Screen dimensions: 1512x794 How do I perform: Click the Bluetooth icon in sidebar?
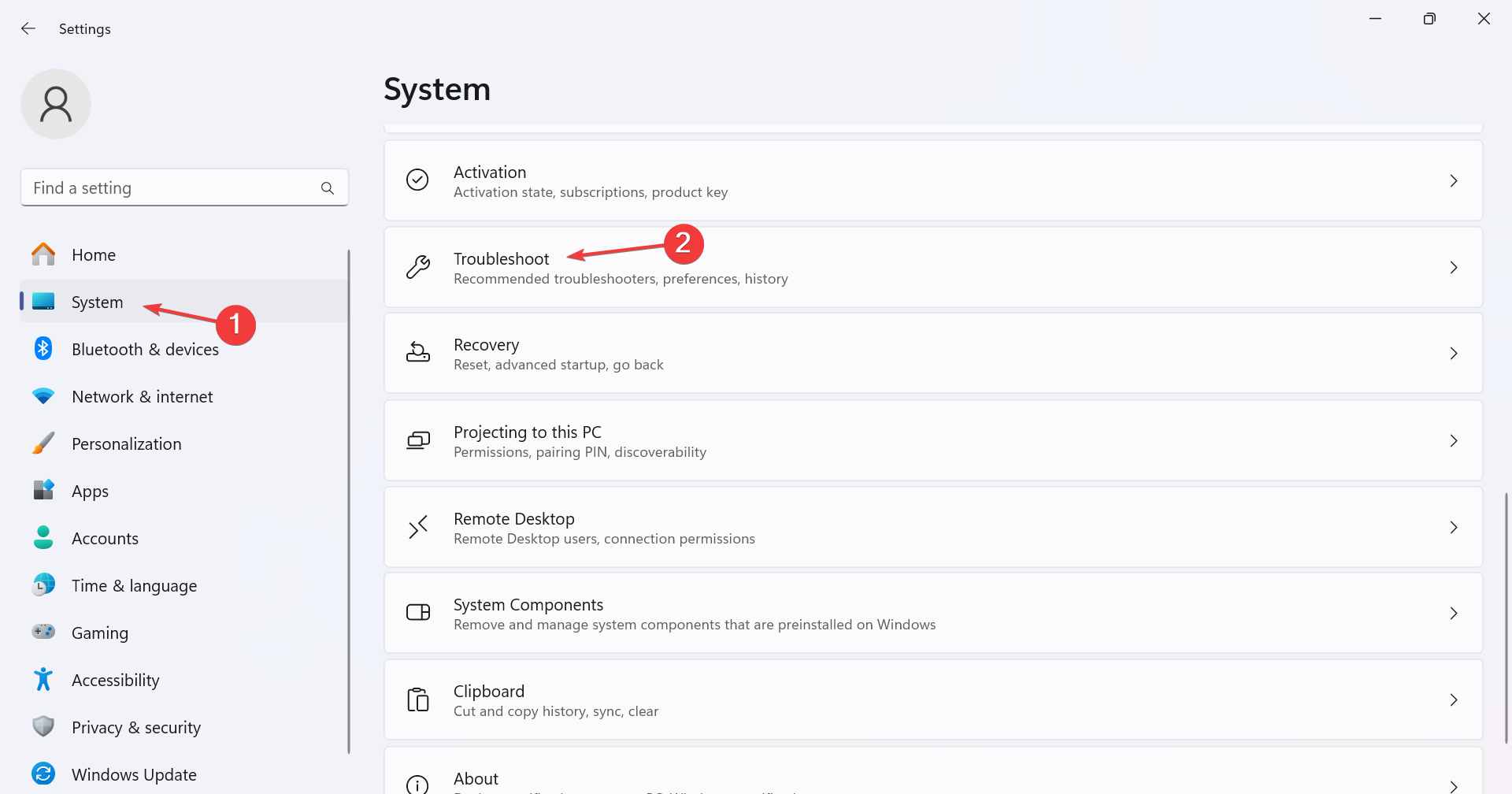tap(43, 349)
